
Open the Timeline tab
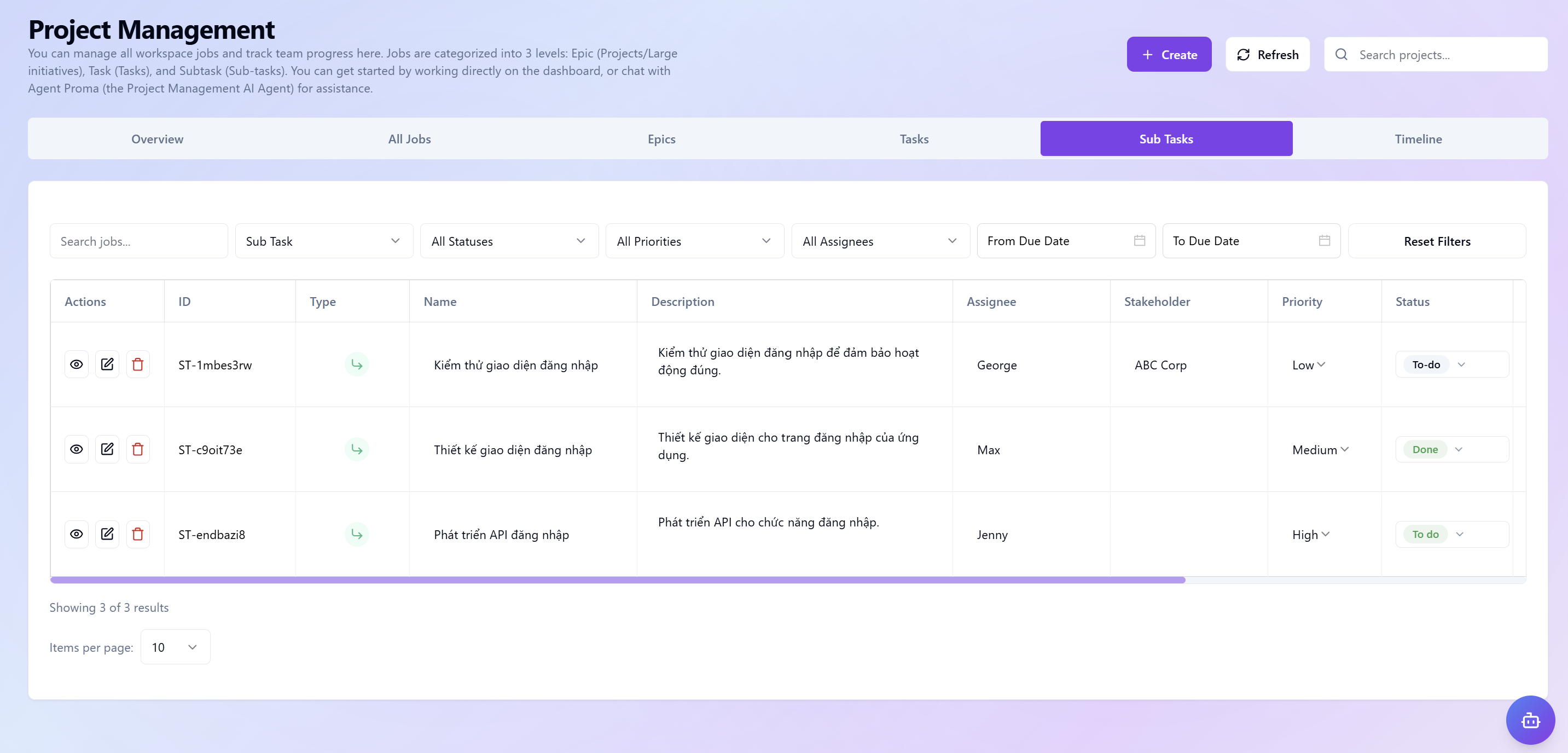pyautogui.click(x=1418, y=138)
